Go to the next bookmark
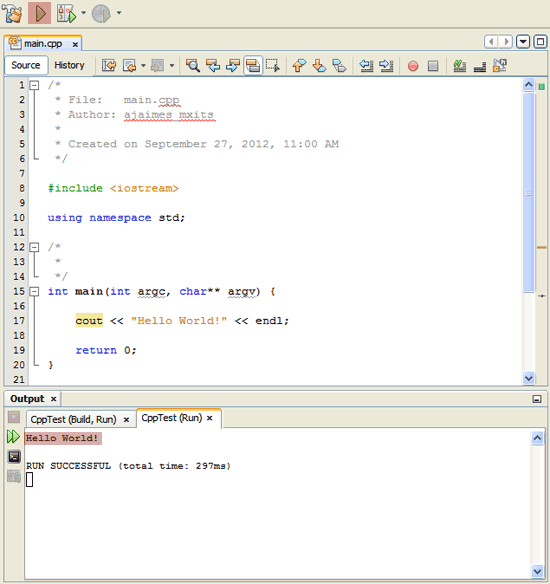This screenshot has height=584, width=550. 319,66
